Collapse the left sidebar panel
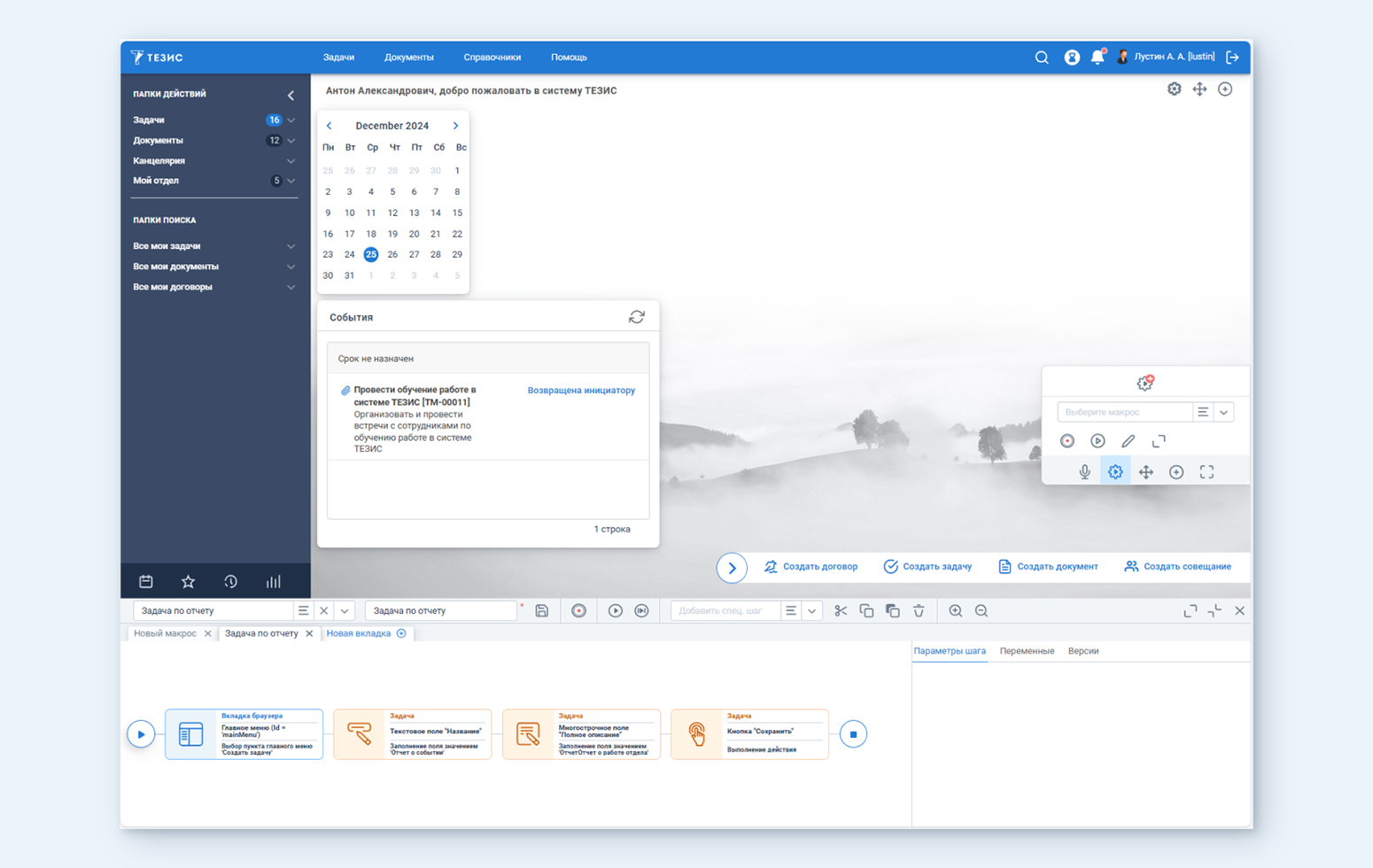Viewport: 1373px width, 868px height. pos(291,95)
